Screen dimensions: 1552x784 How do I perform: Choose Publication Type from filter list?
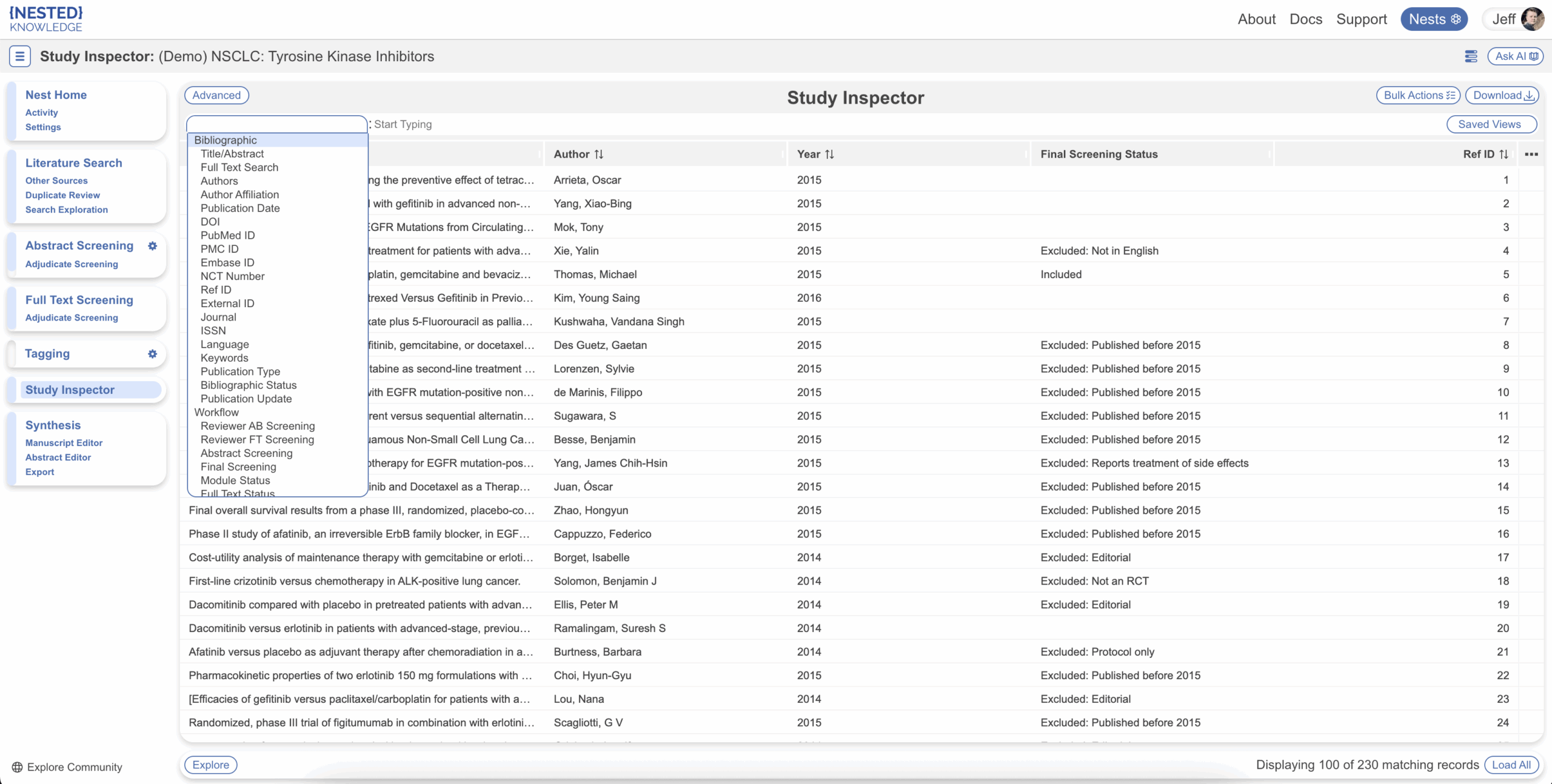pos(240,371)
